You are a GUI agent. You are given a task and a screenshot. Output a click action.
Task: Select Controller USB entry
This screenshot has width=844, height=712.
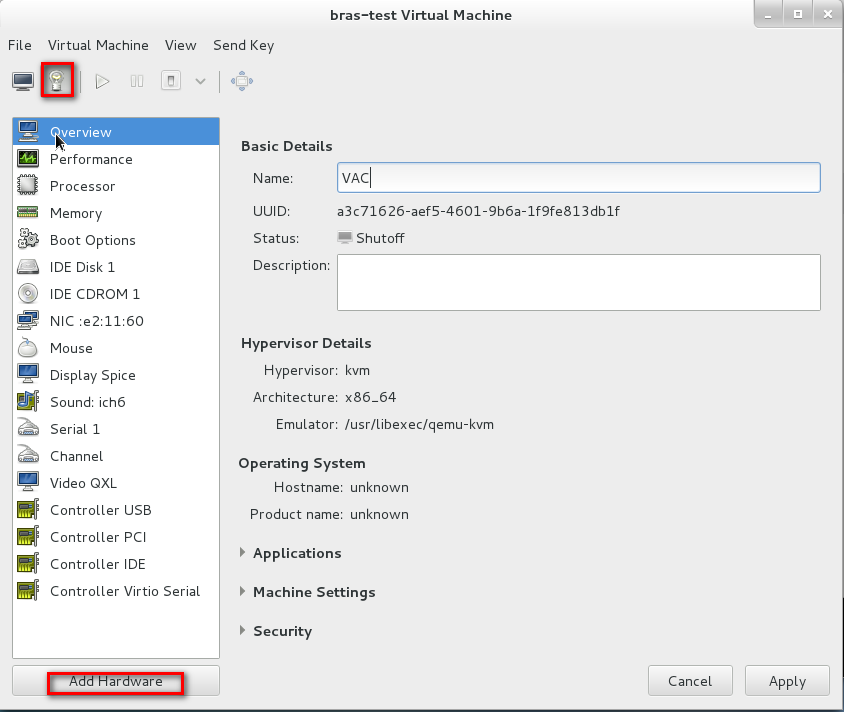pos(116,510)
